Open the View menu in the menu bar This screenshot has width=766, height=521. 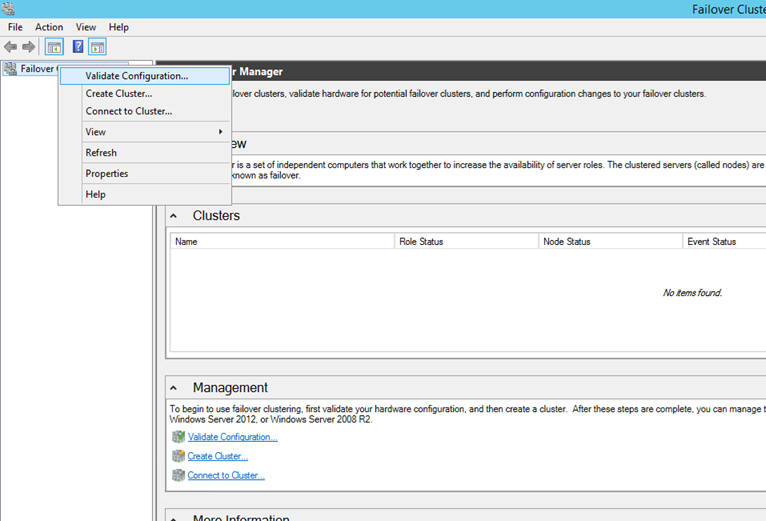click(85, 27)
